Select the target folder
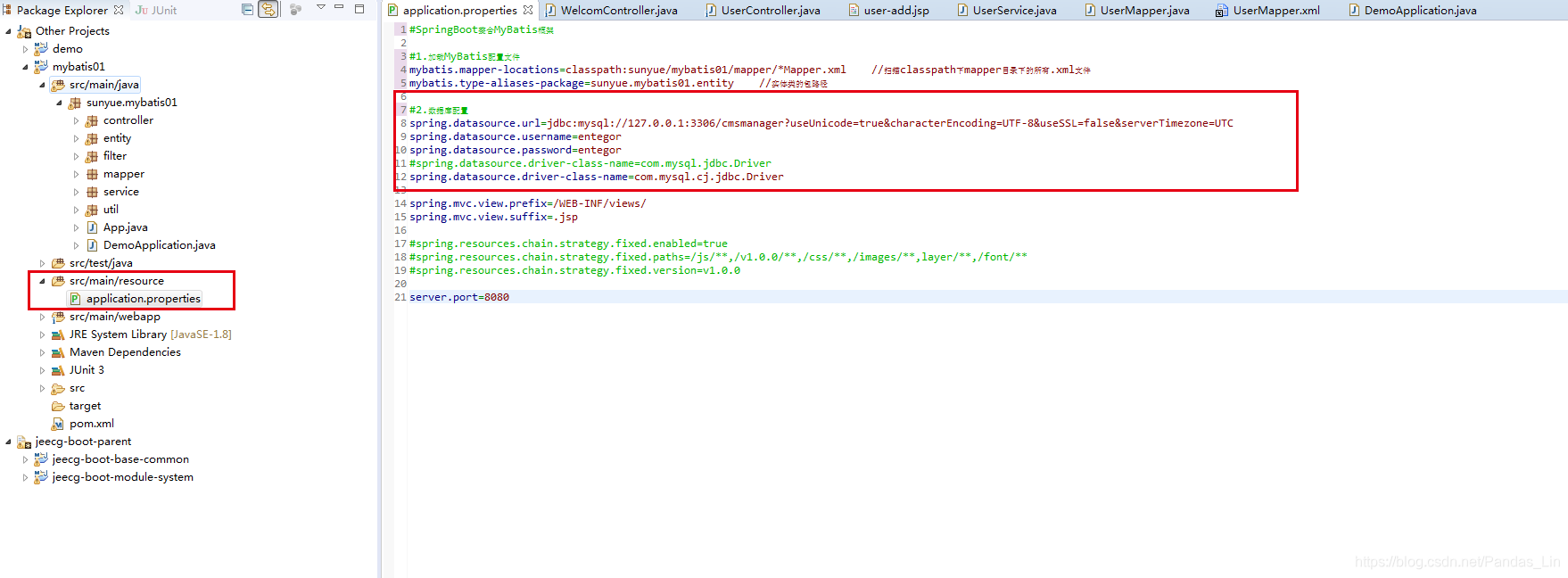This screenshot has height=578, width=1568. point(85,406)
